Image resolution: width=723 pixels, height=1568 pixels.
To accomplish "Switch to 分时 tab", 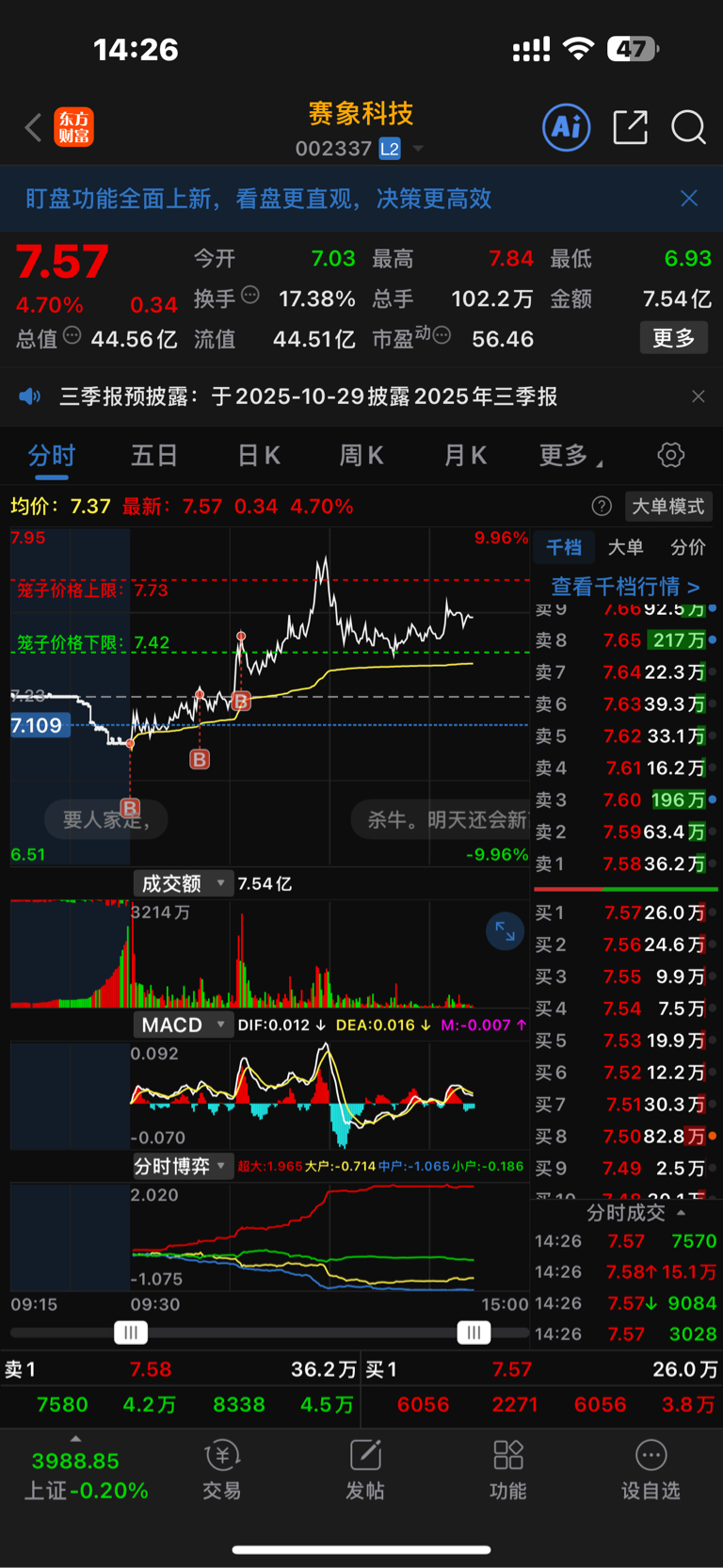I will (52, 456).
